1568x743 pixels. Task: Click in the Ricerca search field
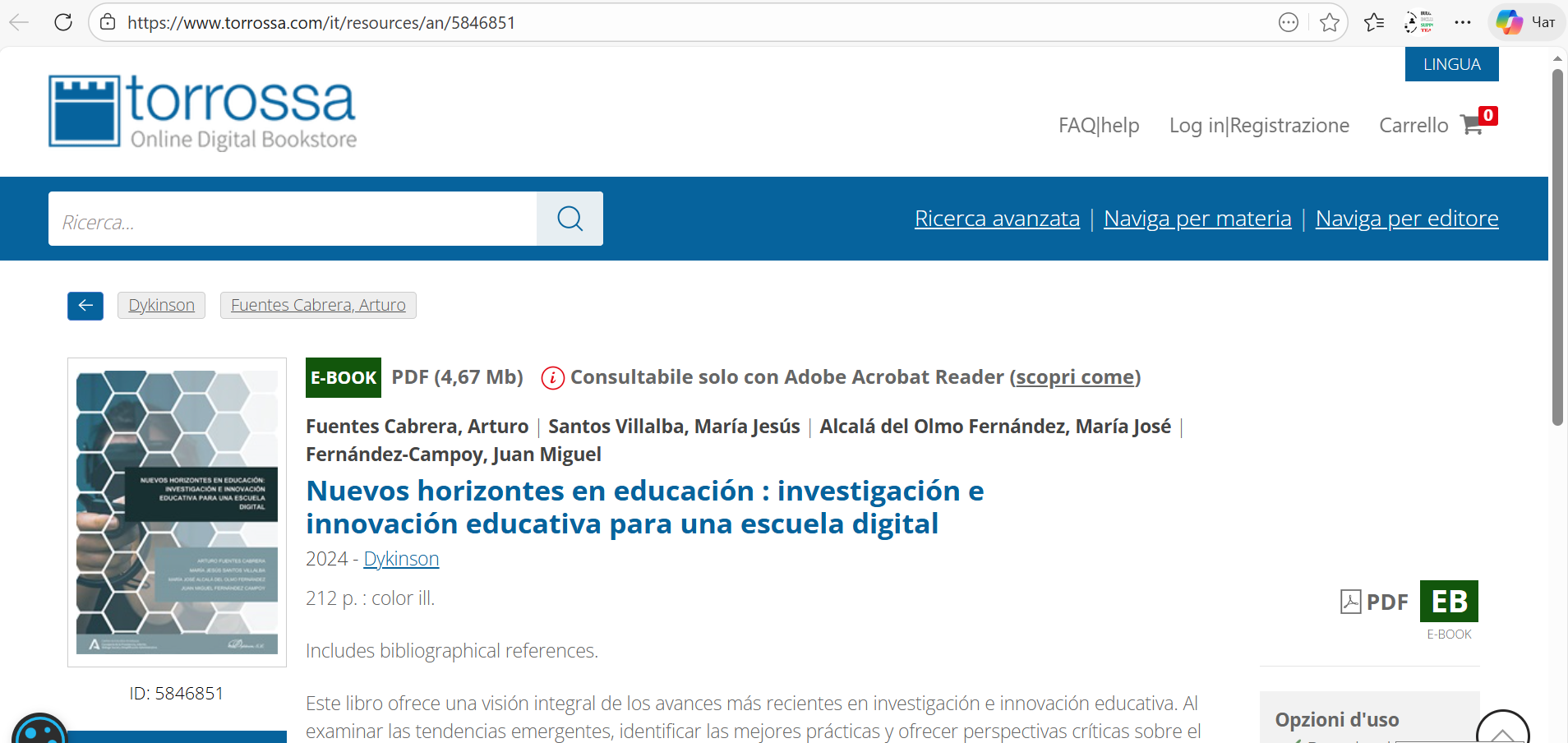click(x=293, y=219)
